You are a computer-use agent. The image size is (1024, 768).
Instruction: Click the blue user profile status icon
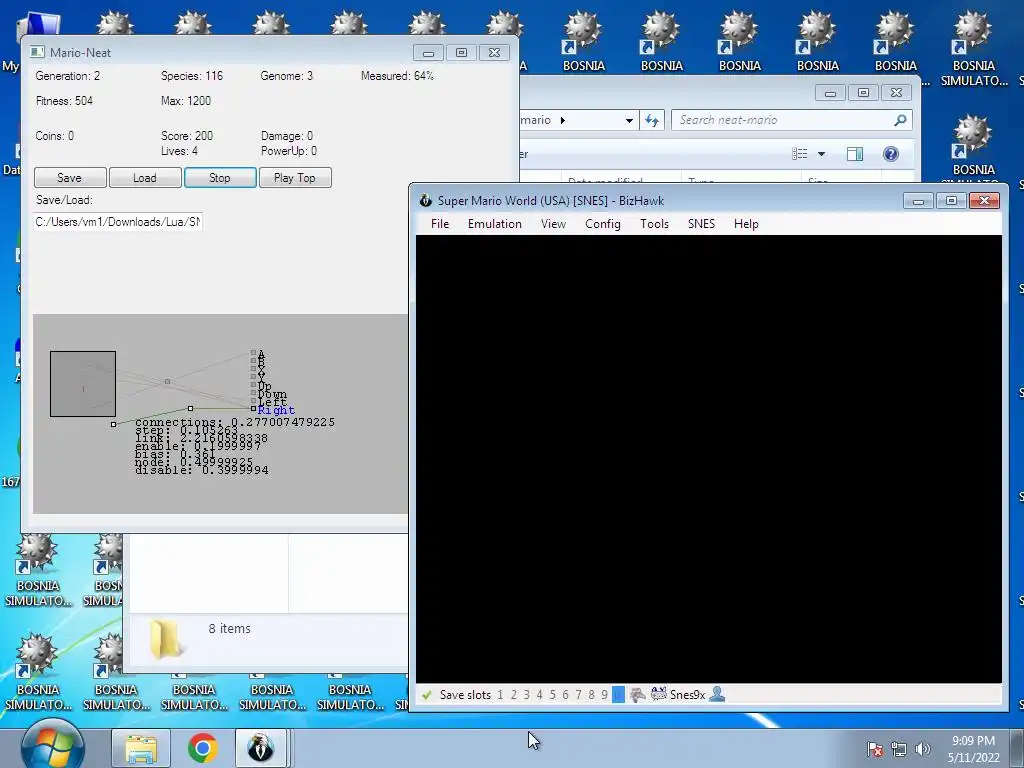coord(717,694)
